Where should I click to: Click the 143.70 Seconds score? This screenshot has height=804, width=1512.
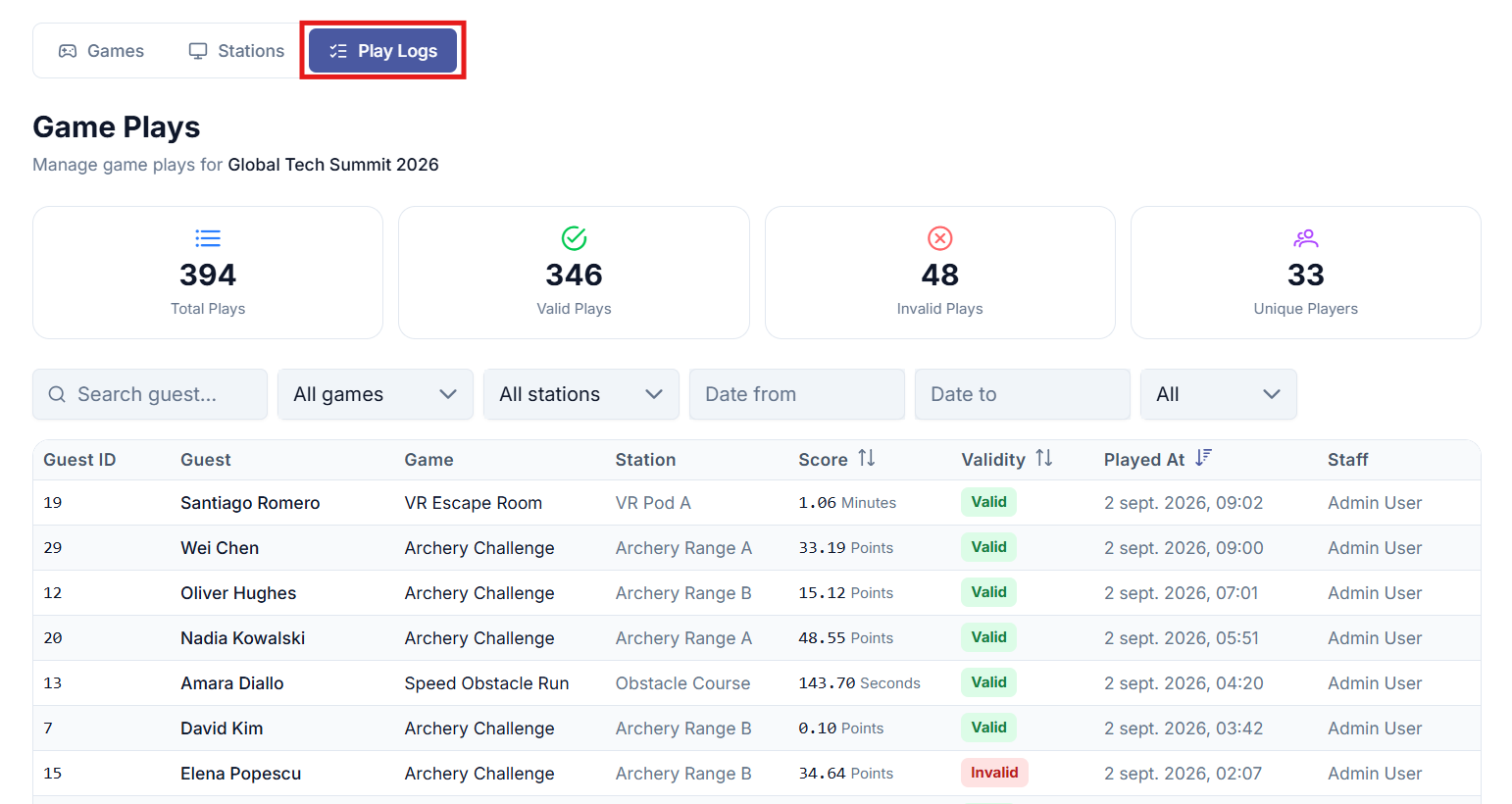coord(859,683)
